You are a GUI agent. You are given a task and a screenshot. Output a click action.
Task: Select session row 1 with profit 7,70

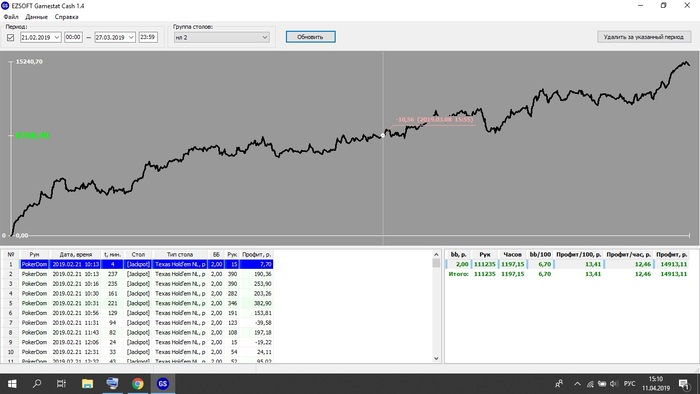[x=138, y=264]
